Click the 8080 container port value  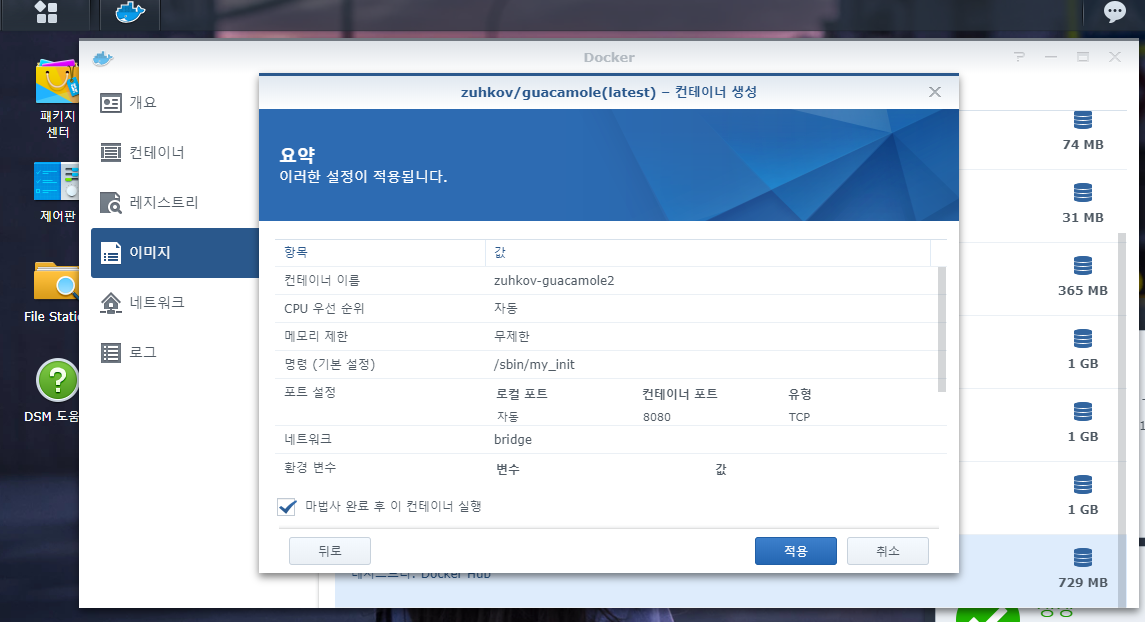(x=656, y=417)
